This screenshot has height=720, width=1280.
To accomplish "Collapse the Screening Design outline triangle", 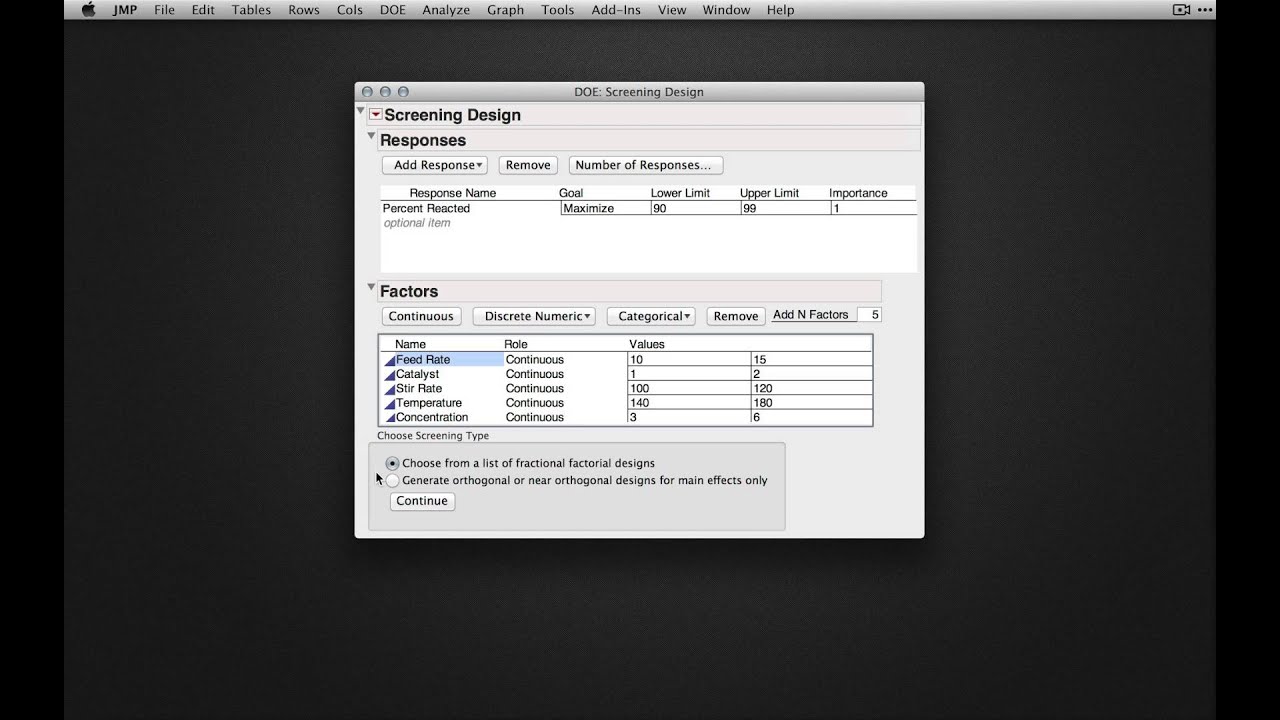I will (x=361, y=111).
